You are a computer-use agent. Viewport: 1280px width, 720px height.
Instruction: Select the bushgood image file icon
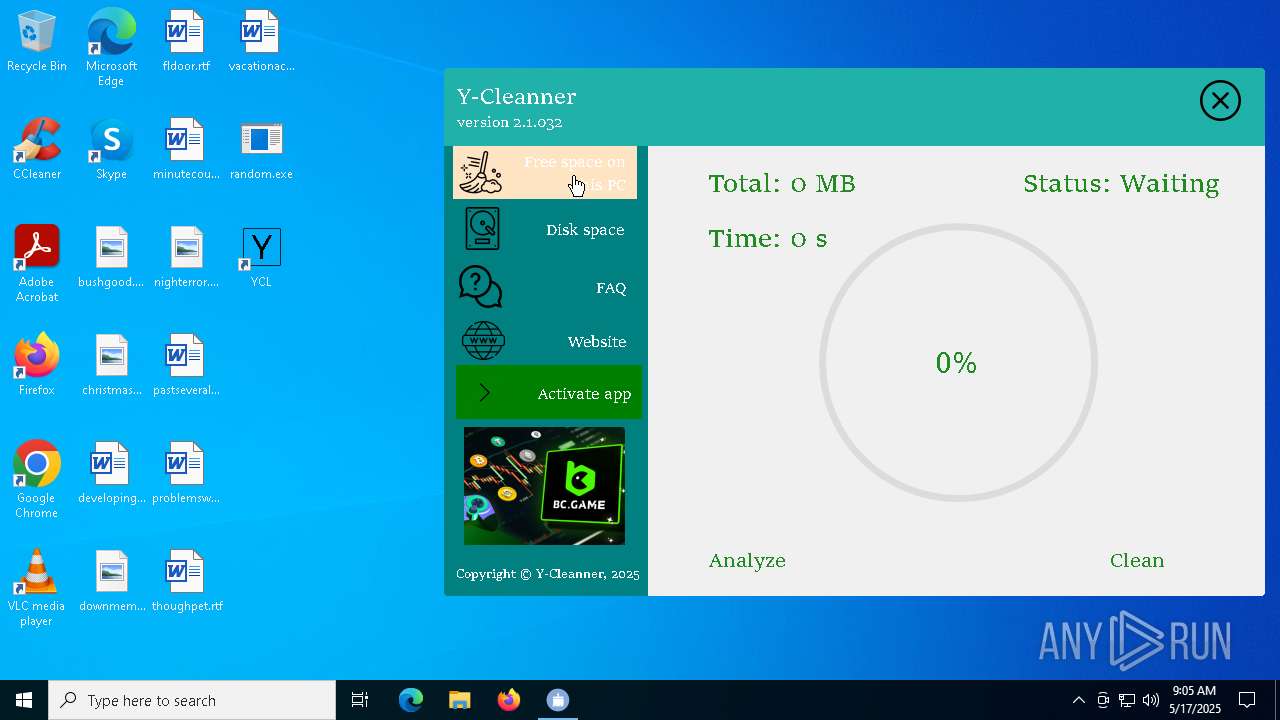(111, 258)
